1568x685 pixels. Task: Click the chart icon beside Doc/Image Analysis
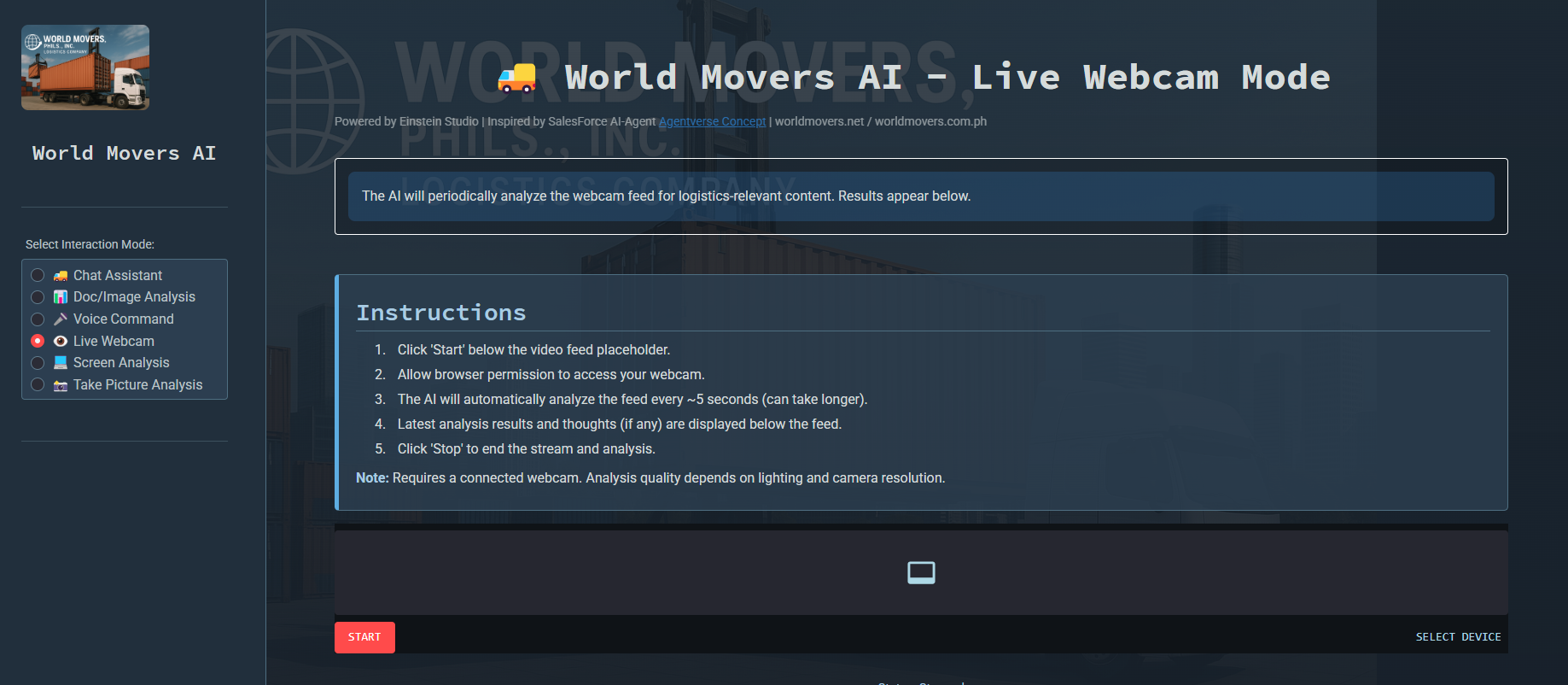61,297
